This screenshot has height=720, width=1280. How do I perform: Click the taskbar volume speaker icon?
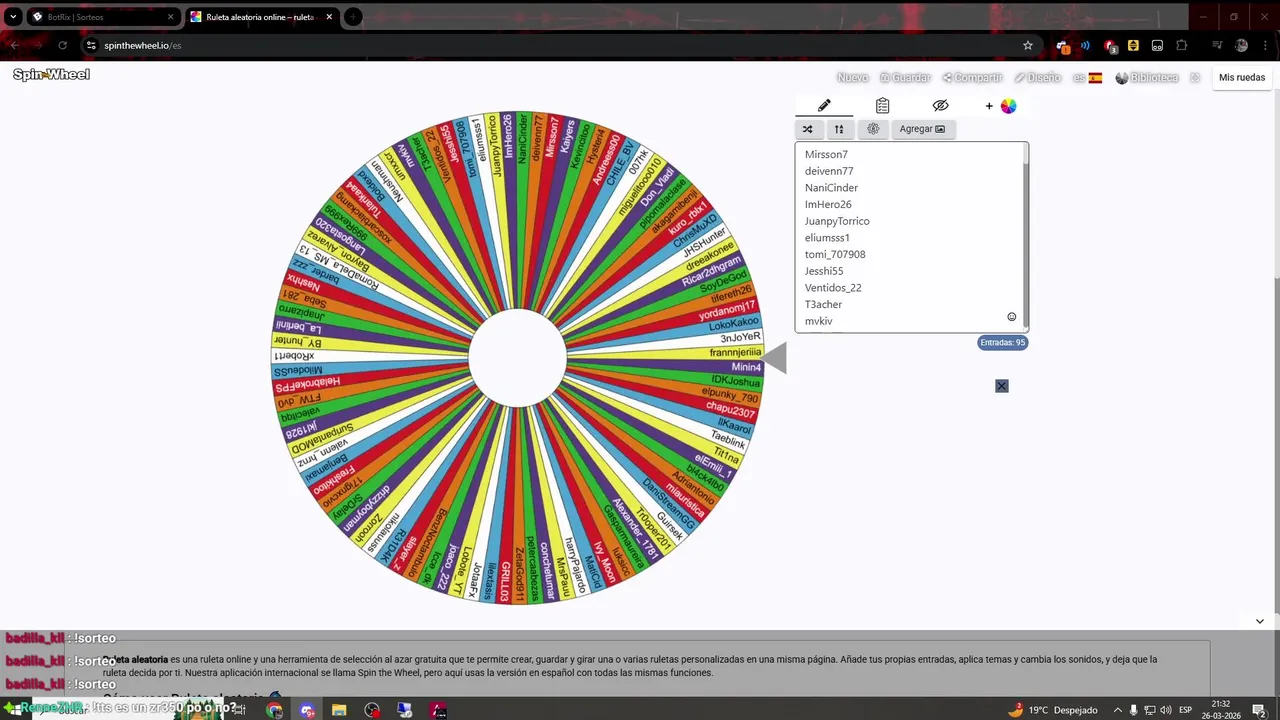click(x=1166, y=710)
